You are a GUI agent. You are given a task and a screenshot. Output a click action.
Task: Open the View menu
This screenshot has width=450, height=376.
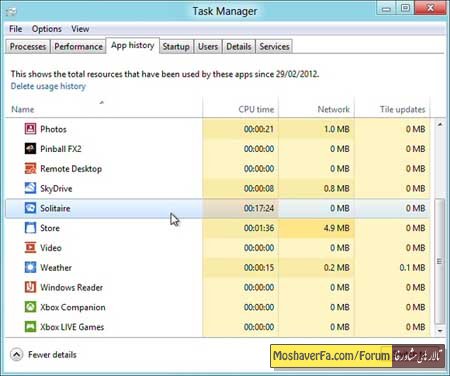point(80,29)
